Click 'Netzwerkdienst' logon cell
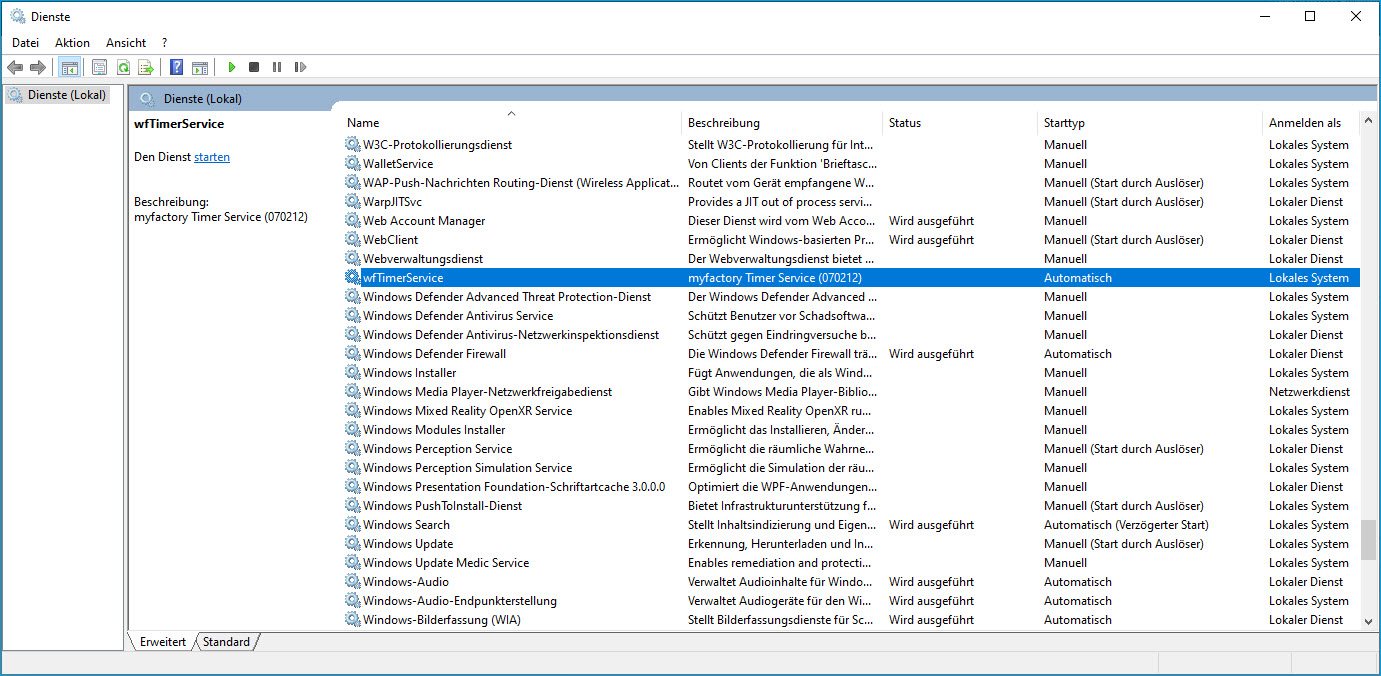 [1309, 392]
